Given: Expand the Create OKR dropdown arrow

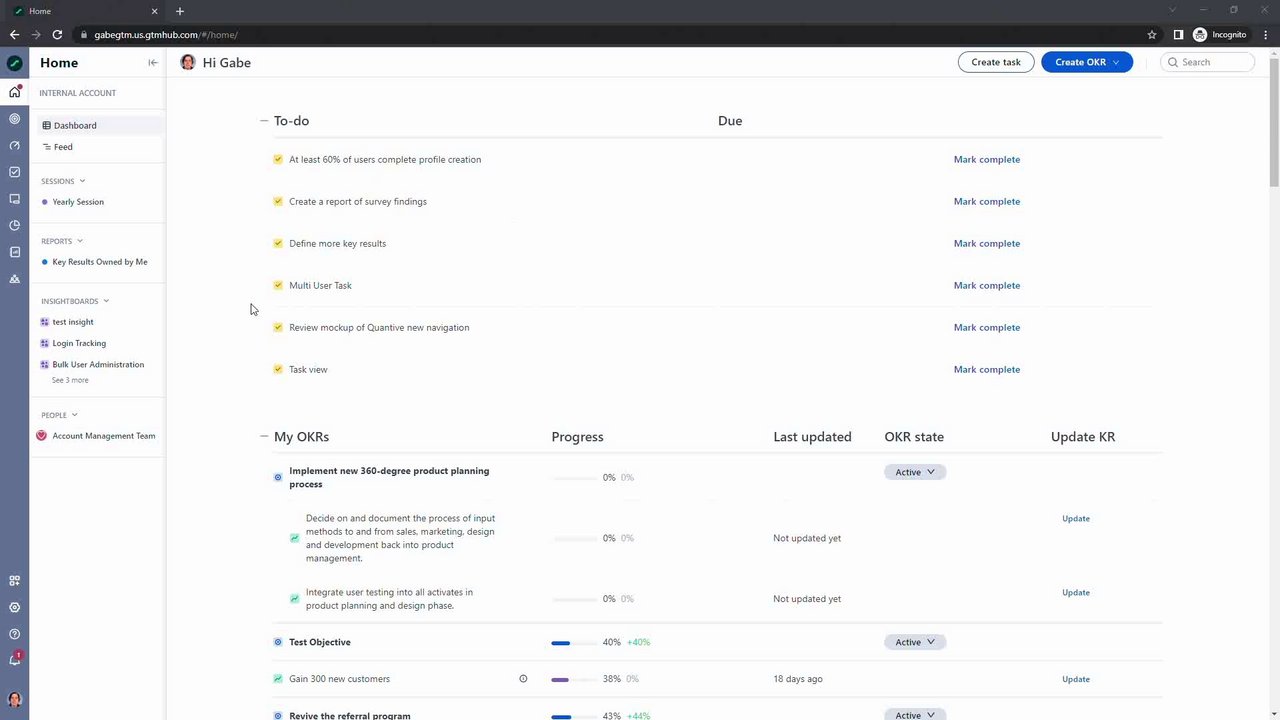Looking at the screenshot, I should click(1116, 62).
